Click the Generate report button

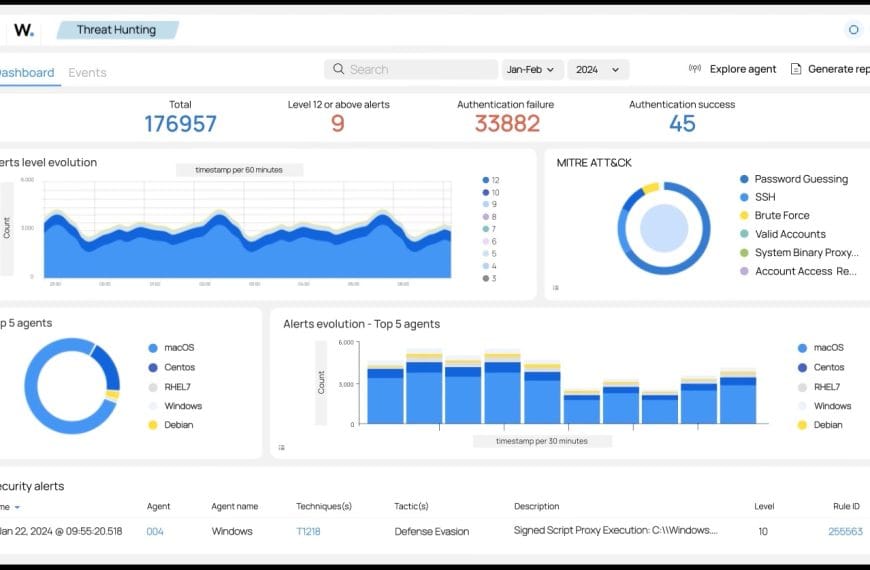click(x=830, y=69)
